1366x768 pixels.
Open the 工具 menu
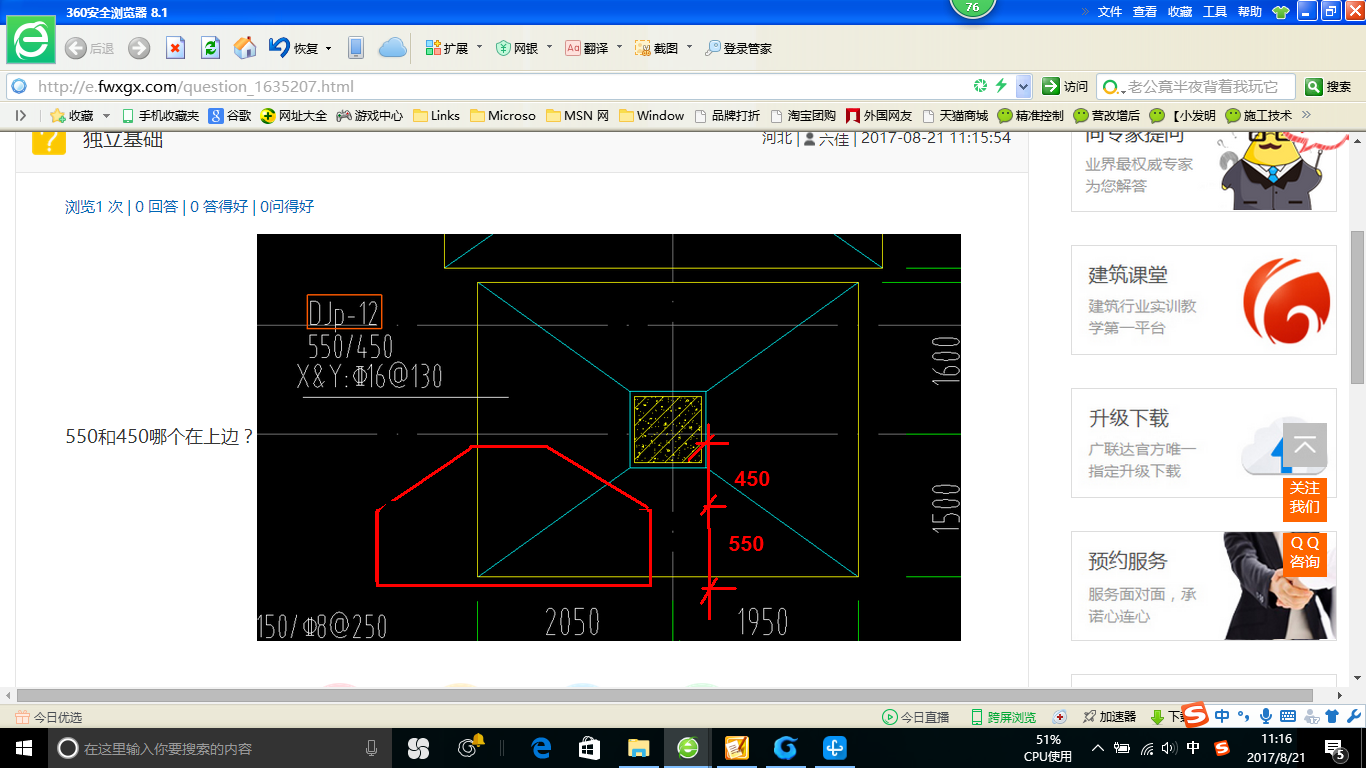pyautogui.click(x=1215, y=12)
